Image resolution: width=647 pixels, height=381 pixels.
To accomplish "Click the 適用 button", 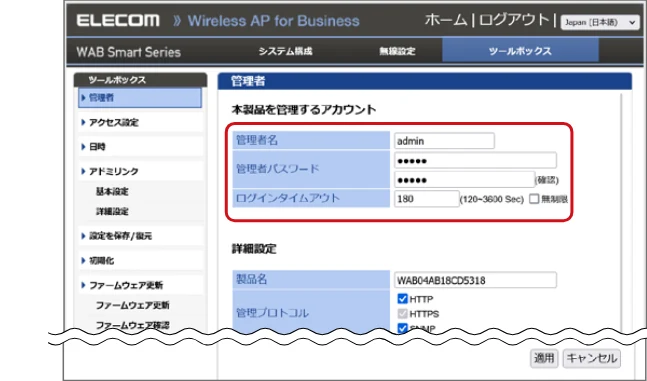I will click(544, 358).
